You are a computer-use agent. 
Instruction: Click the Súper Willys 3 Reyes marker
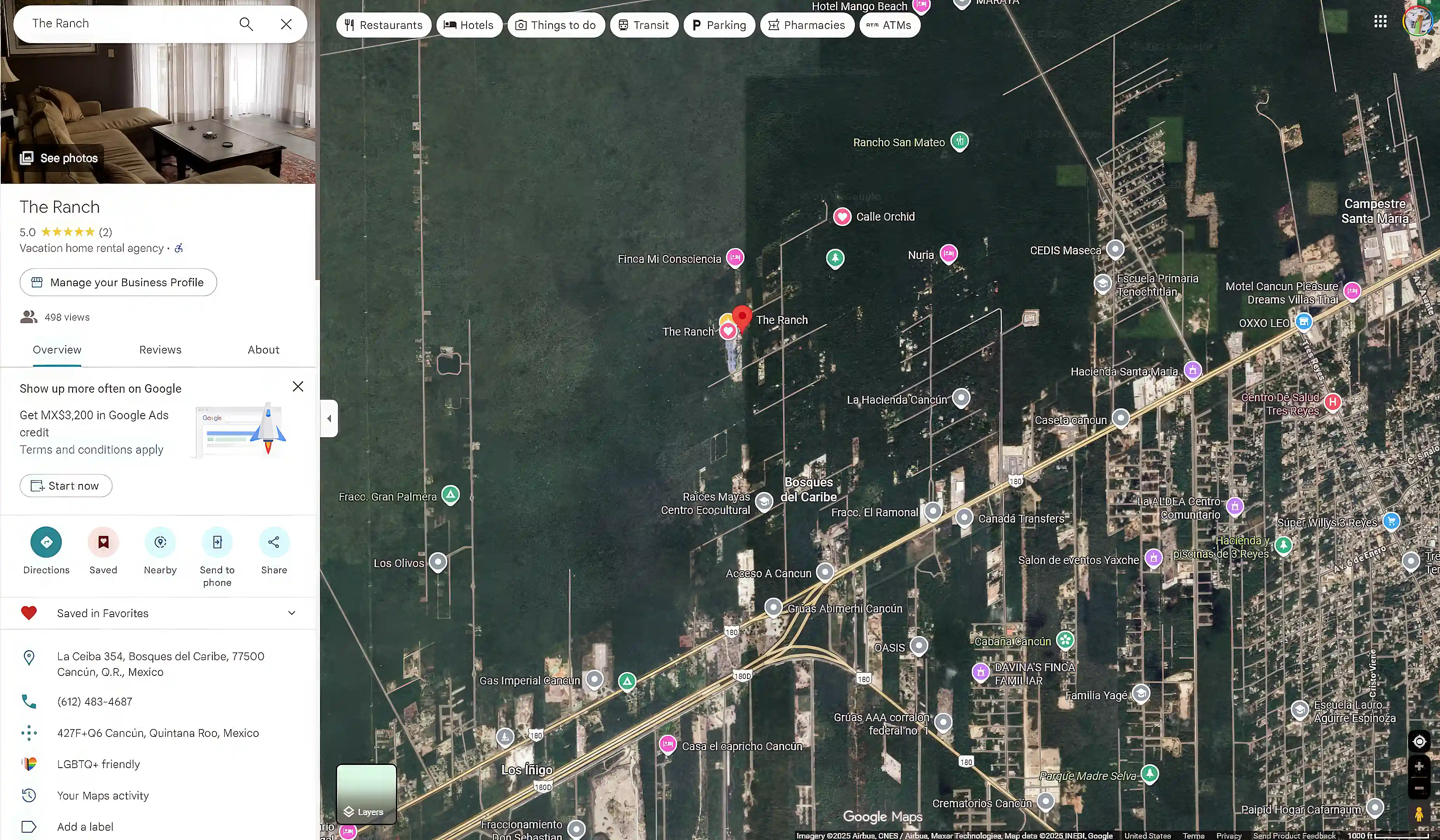(x=1391, y=521)
